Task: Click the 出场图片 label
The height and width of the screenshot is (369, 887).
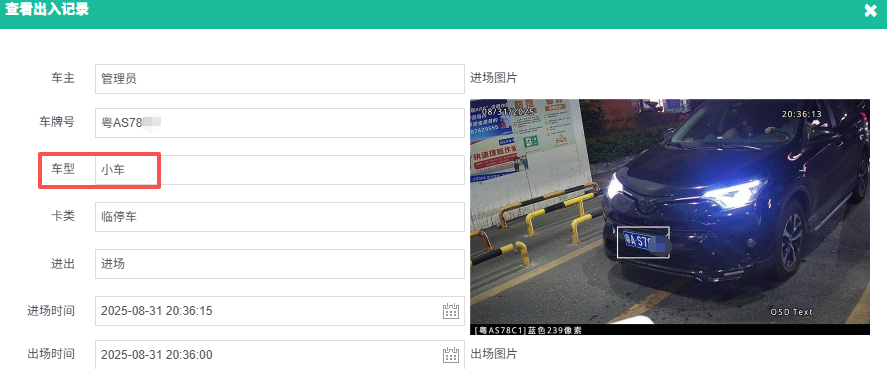Action: pos(493,354)
